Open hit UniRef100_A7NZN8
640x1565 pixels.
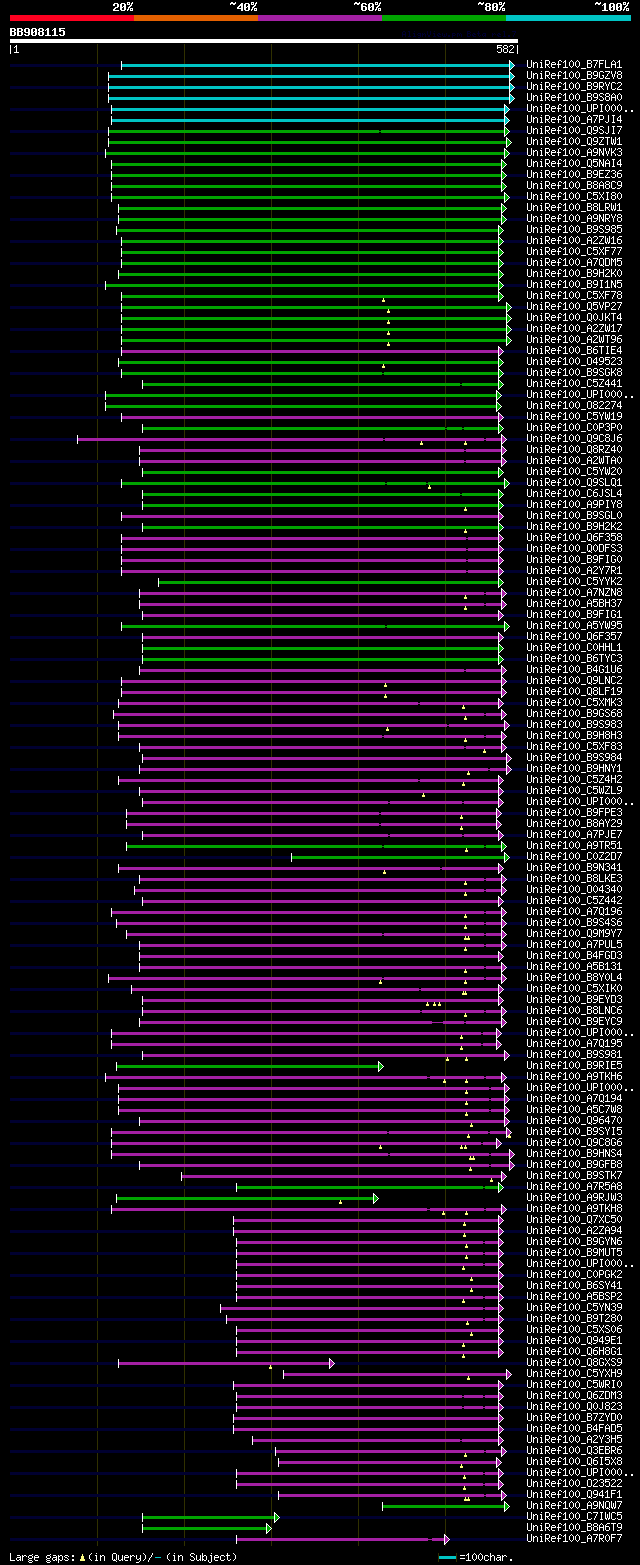[573, 593]
